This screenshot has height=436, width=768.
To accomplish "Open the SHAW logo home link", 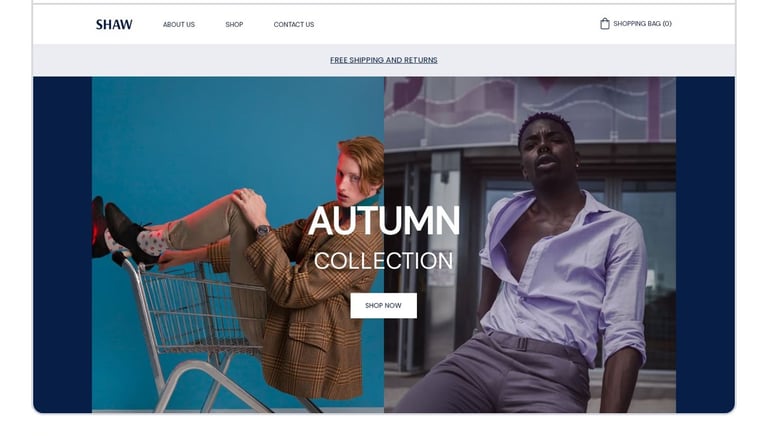I will 114,24.
